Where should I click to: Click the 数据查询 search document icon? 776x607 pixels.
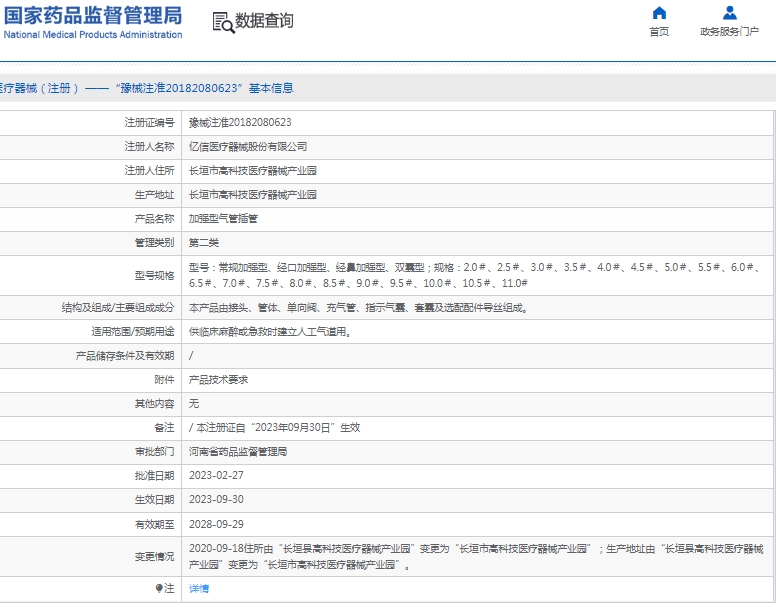[x=223, y=22]
